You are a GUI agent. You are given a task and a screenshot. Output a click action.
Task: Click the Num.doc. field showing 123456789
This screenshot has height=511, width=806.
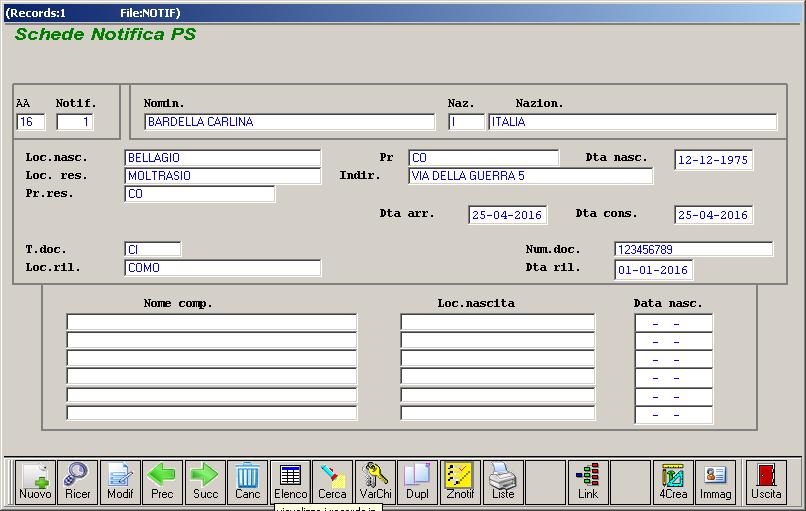point(693,249)
